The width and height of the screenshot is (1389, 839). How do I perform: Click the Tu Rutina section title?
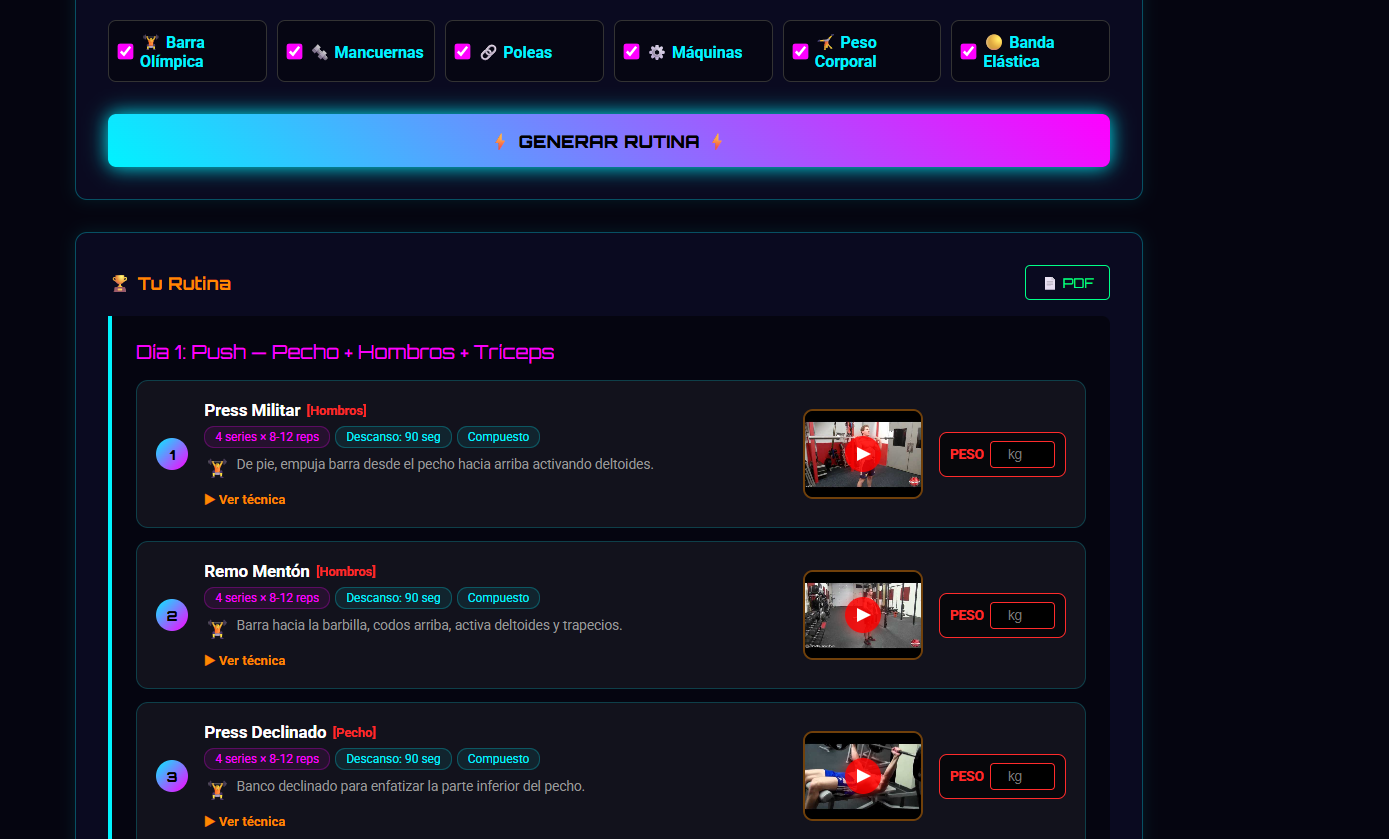tap(184, 284)
